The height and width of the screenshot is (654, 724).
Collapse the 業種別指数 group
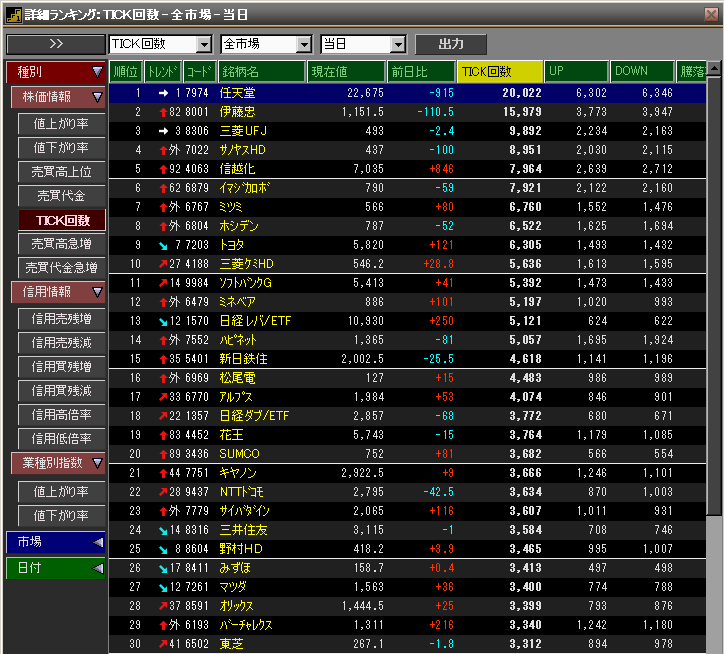tap(58, 463)
